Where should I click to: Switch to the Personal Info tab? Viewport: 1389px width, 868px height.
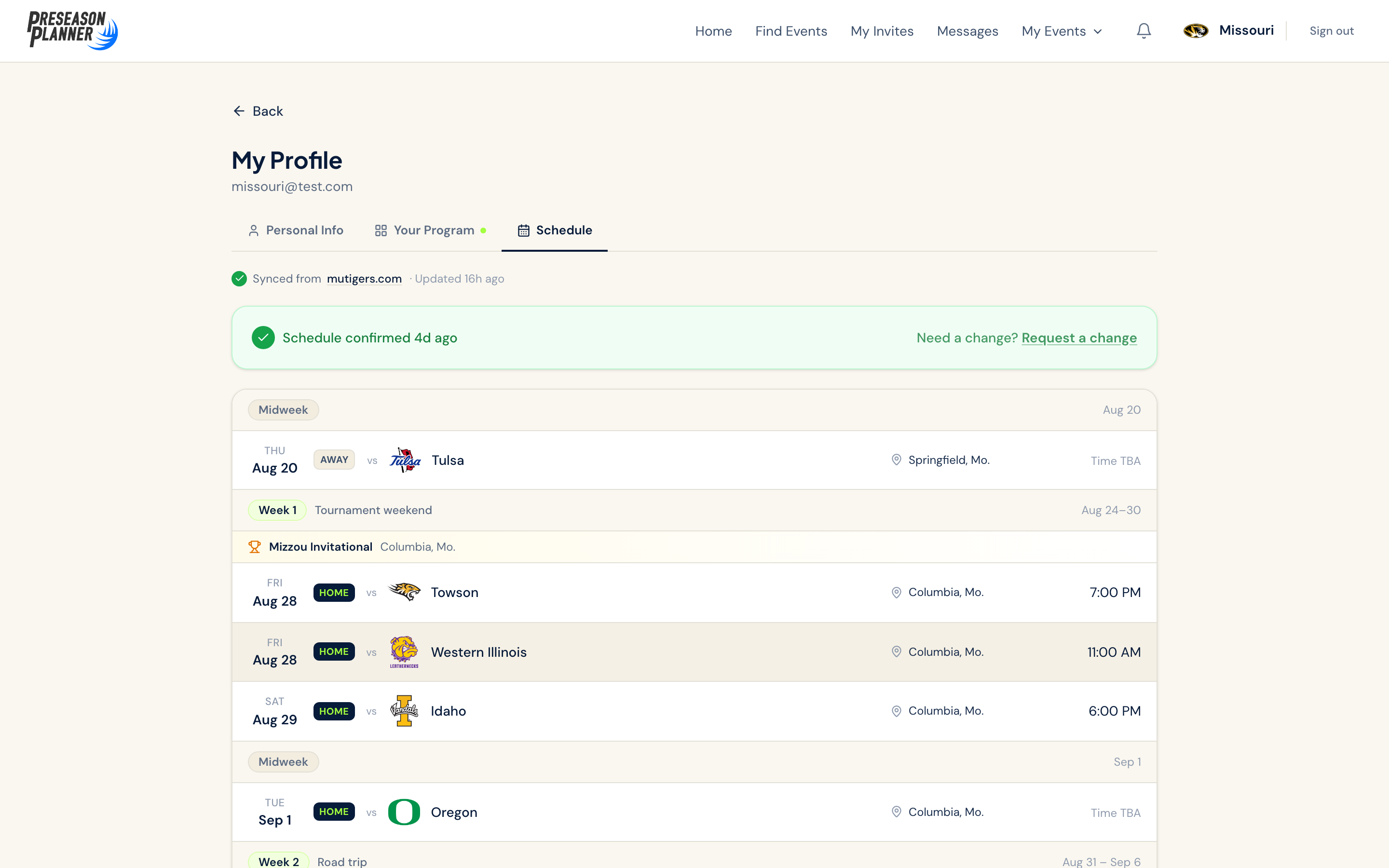[296, 230]
